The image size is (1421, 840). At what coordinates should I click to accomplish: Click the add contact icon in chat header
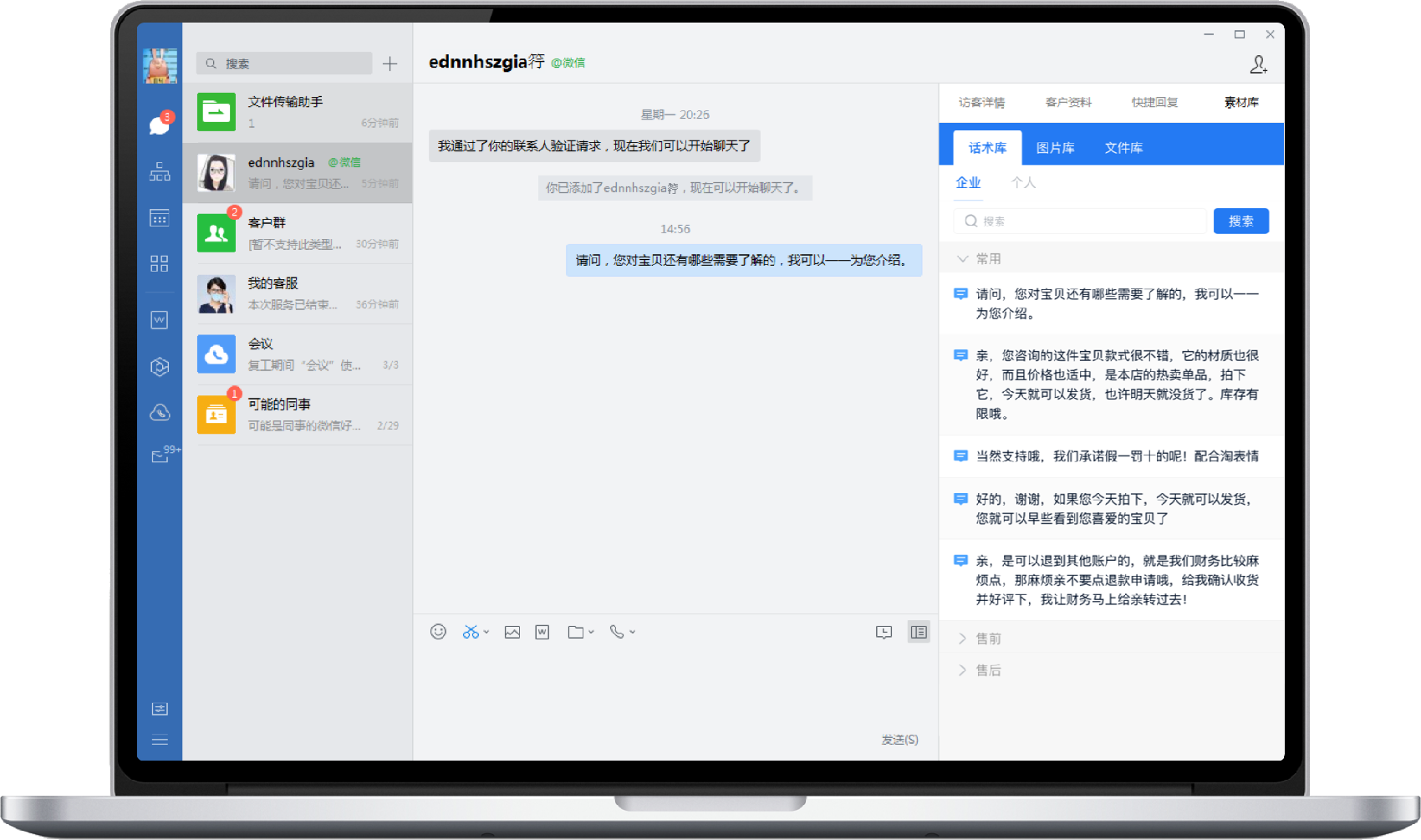point(1258,64)
